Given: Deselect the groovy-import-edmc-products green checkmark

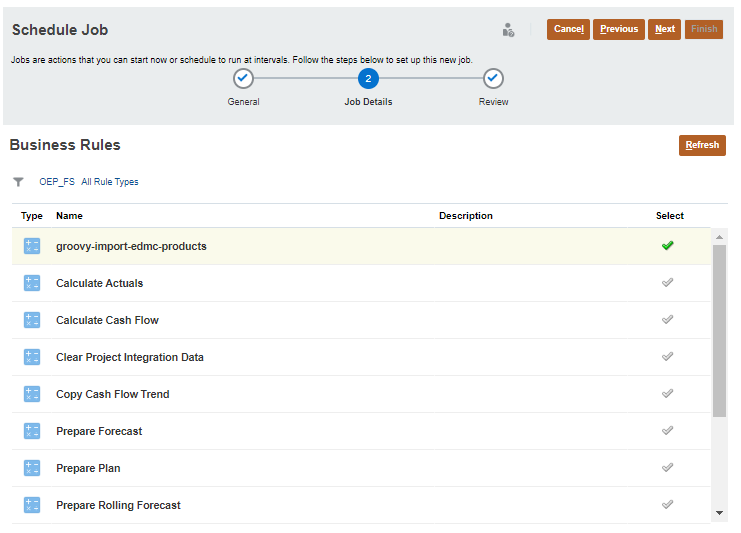Looking at the screenshot, I should point(668,245).
